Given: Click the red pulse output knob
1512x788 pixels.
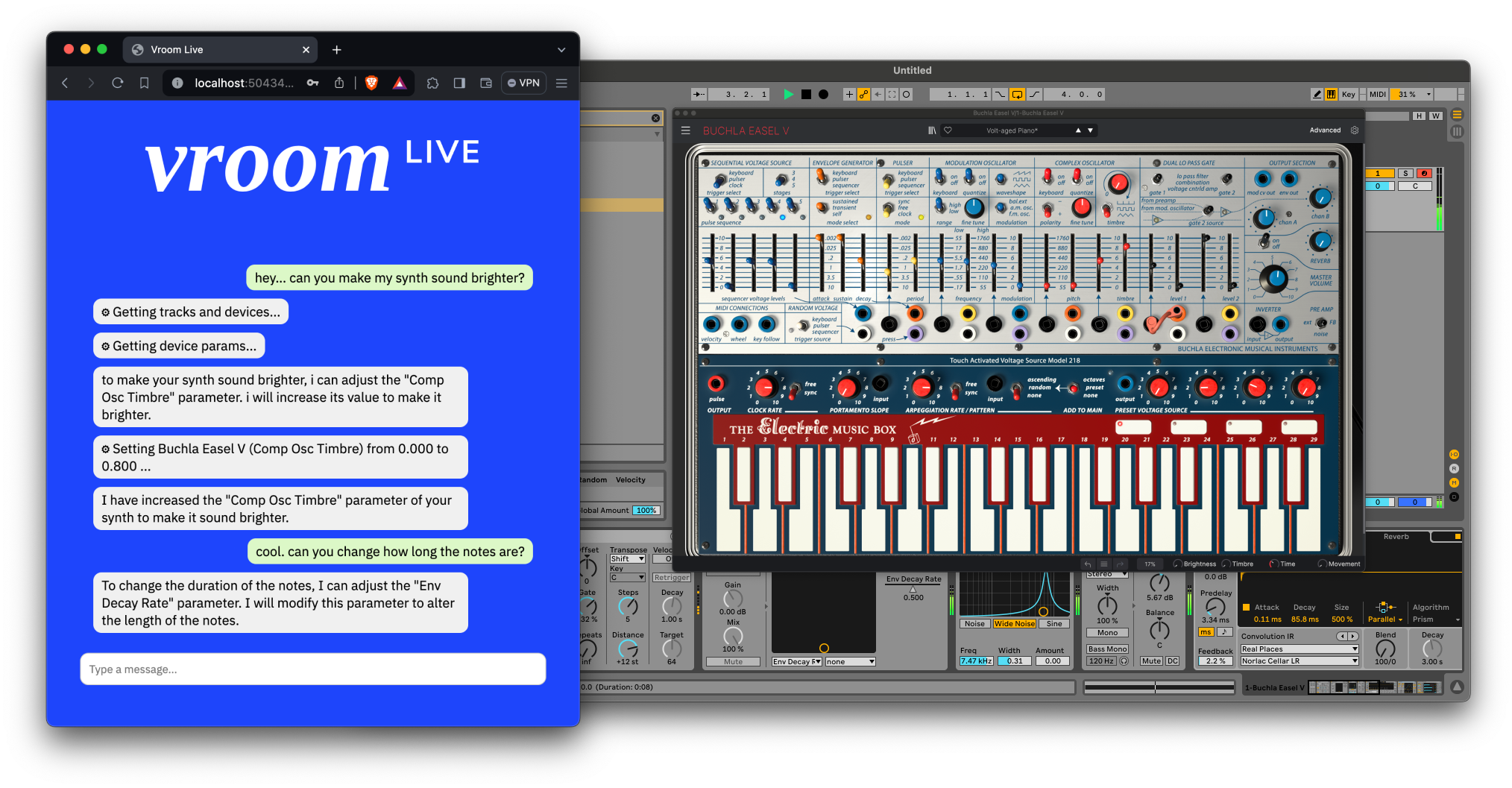Looking at the screenshot, I should (x=716, y=384).
